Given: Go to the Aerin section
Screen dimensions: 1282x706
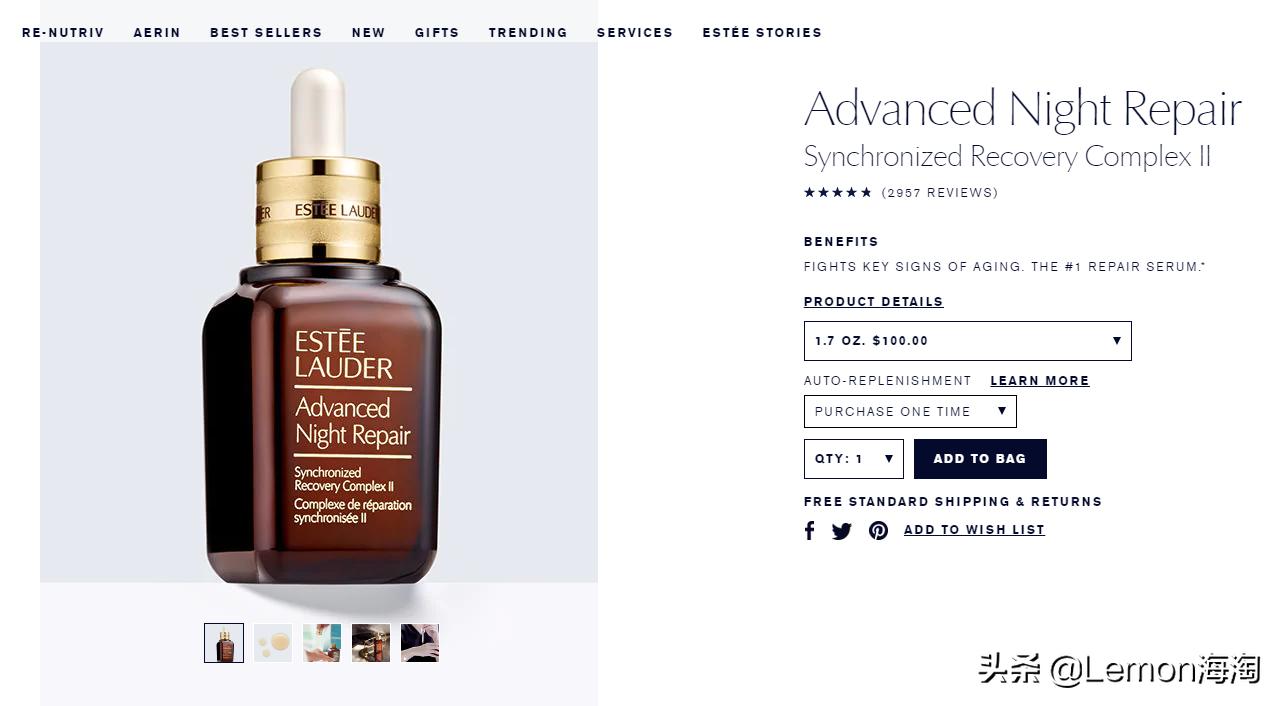Looking at the screenshot, I should (x=157, y=33).
